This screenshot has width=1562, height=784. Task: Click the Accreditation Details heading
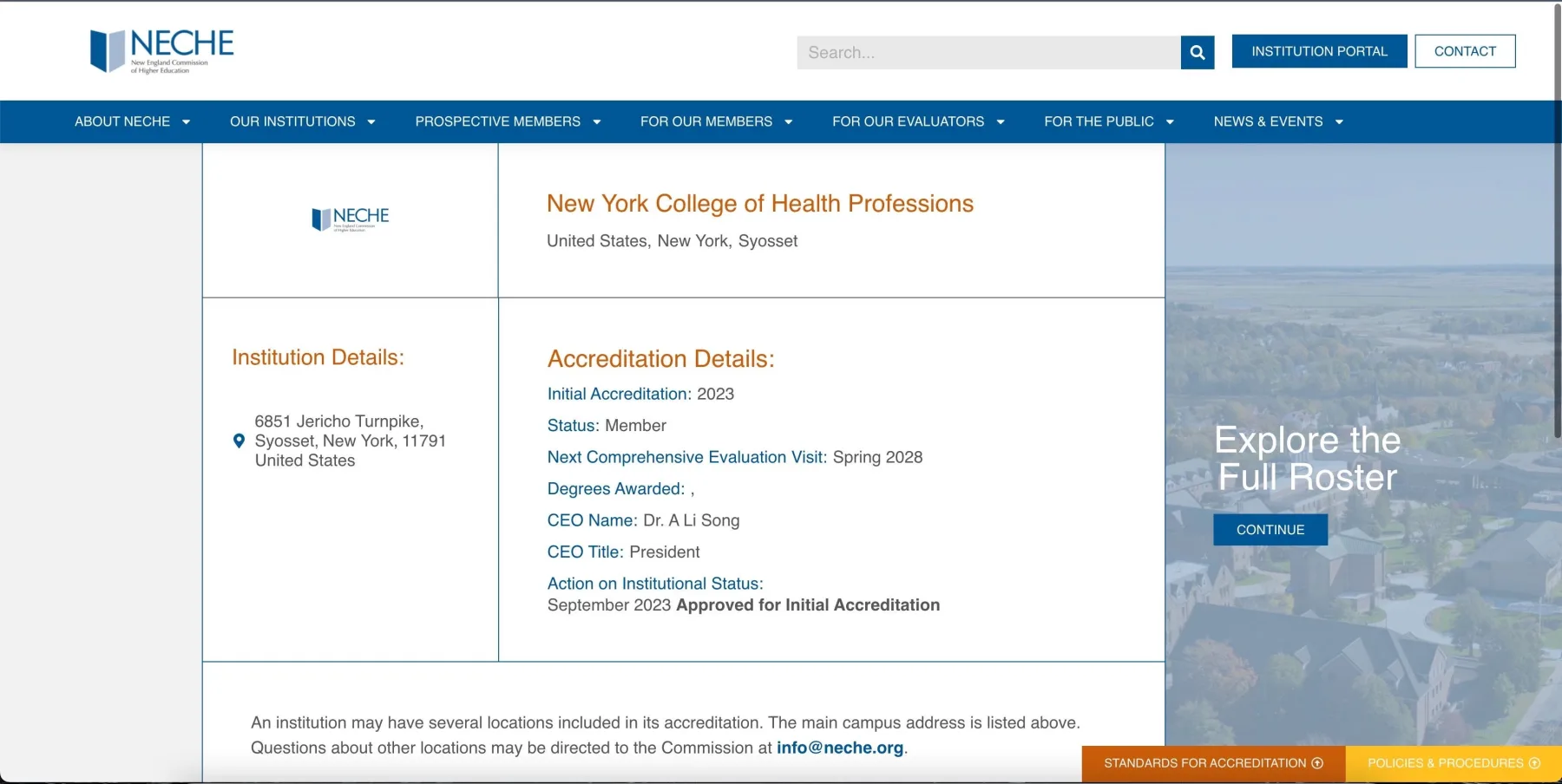pos(661,359)
